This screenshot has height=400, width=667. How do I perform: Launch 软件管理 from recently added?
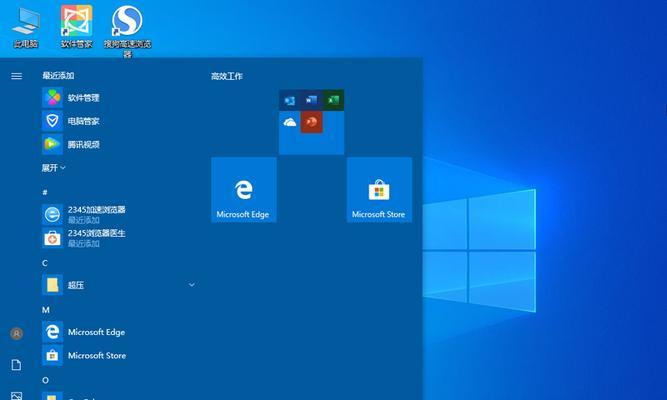[x=119, y=98]
